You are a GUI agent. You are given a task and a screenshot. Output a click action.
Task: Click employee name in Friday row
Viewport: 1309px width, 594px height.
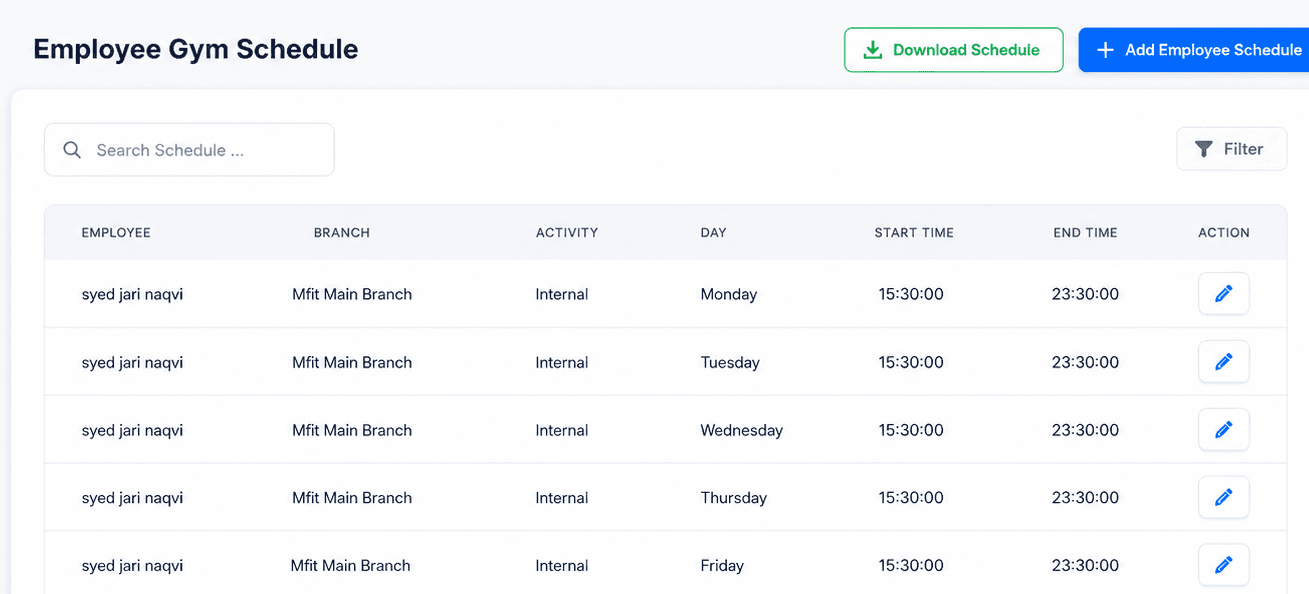(132, 566)
